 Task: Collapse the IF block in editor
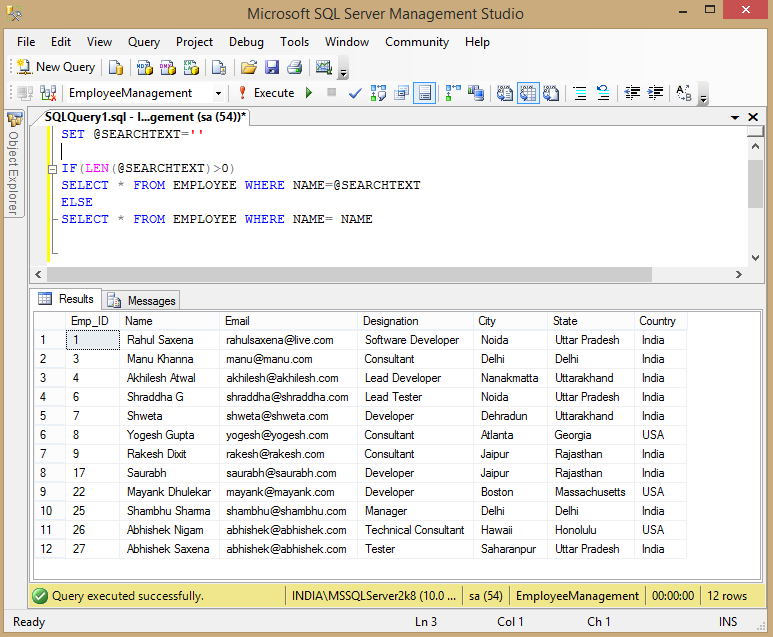pyautogui.click(x=52, y=168)
